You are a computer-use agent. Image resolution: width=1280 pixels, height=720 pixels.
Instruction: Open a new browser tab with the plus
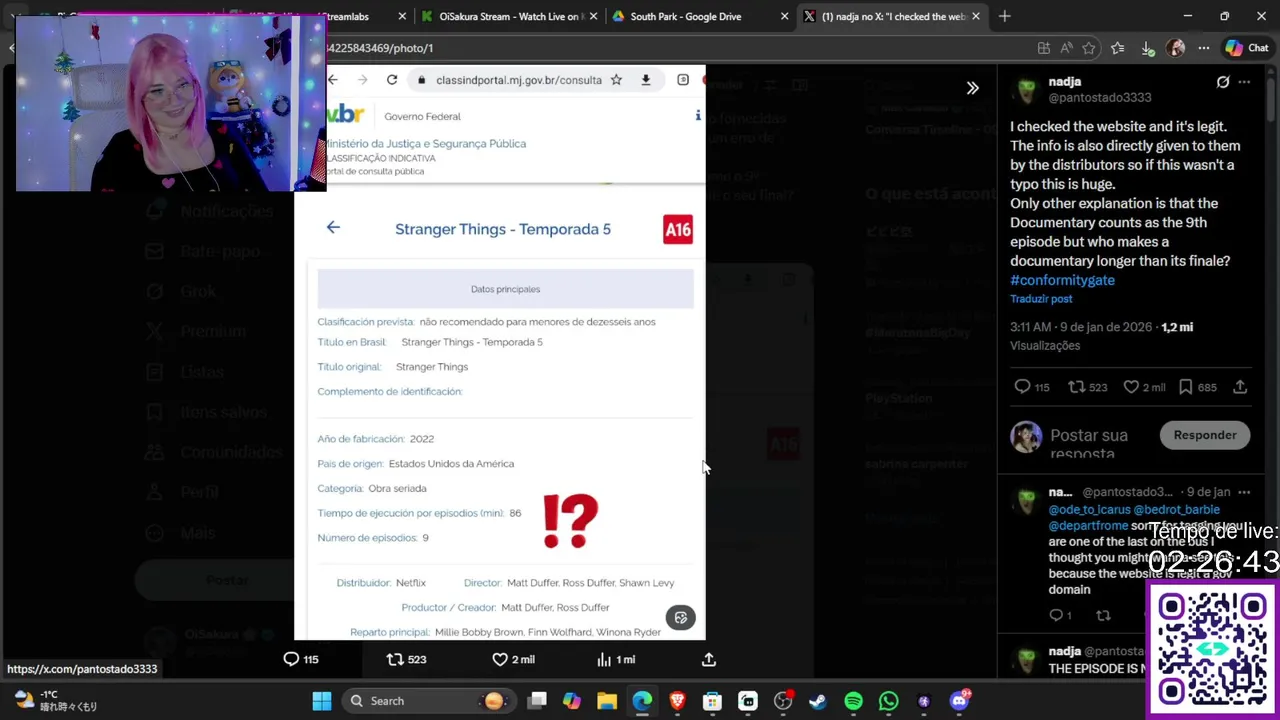(1005, 16)
